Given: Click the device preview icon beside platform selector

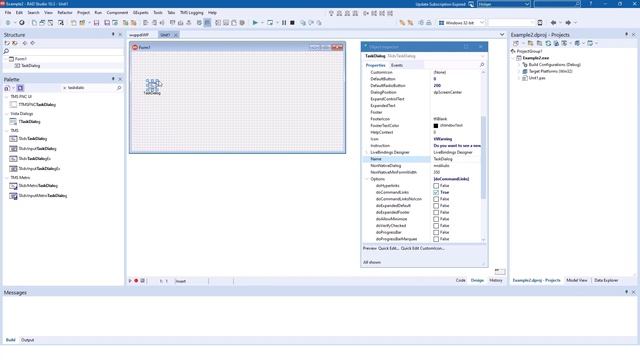Looking at the screenshot, I should (x=540, y=23).
